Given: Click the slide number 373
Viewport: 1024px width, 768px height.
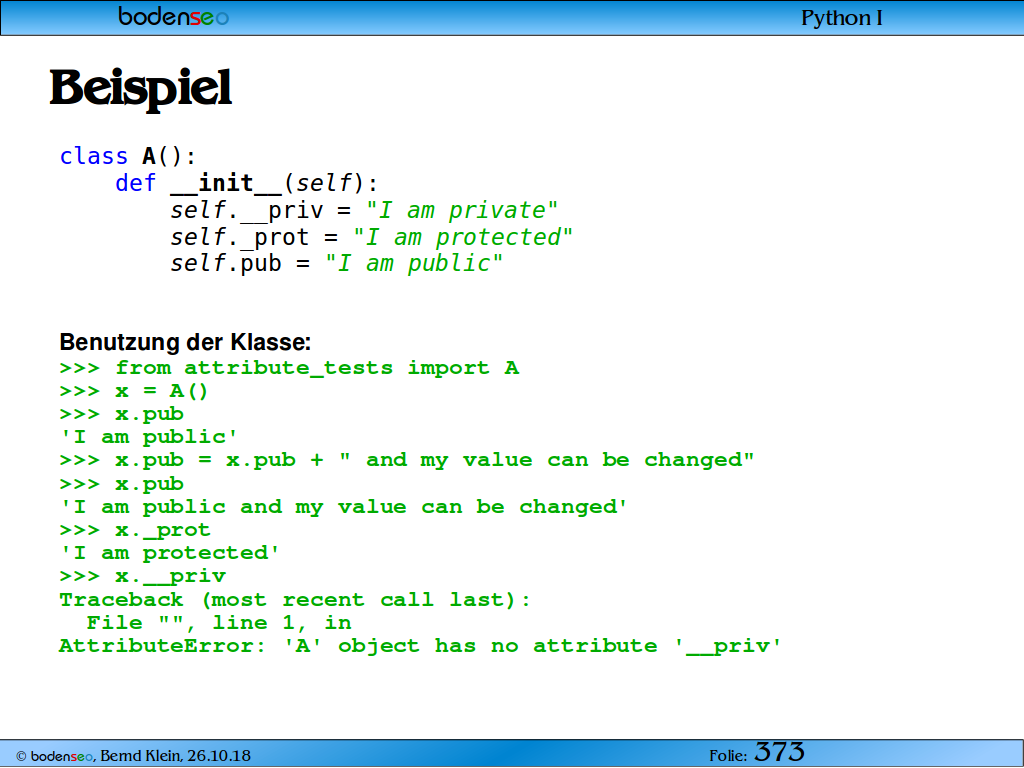Looking at the screenshot, I should click(x=779, y=752).
